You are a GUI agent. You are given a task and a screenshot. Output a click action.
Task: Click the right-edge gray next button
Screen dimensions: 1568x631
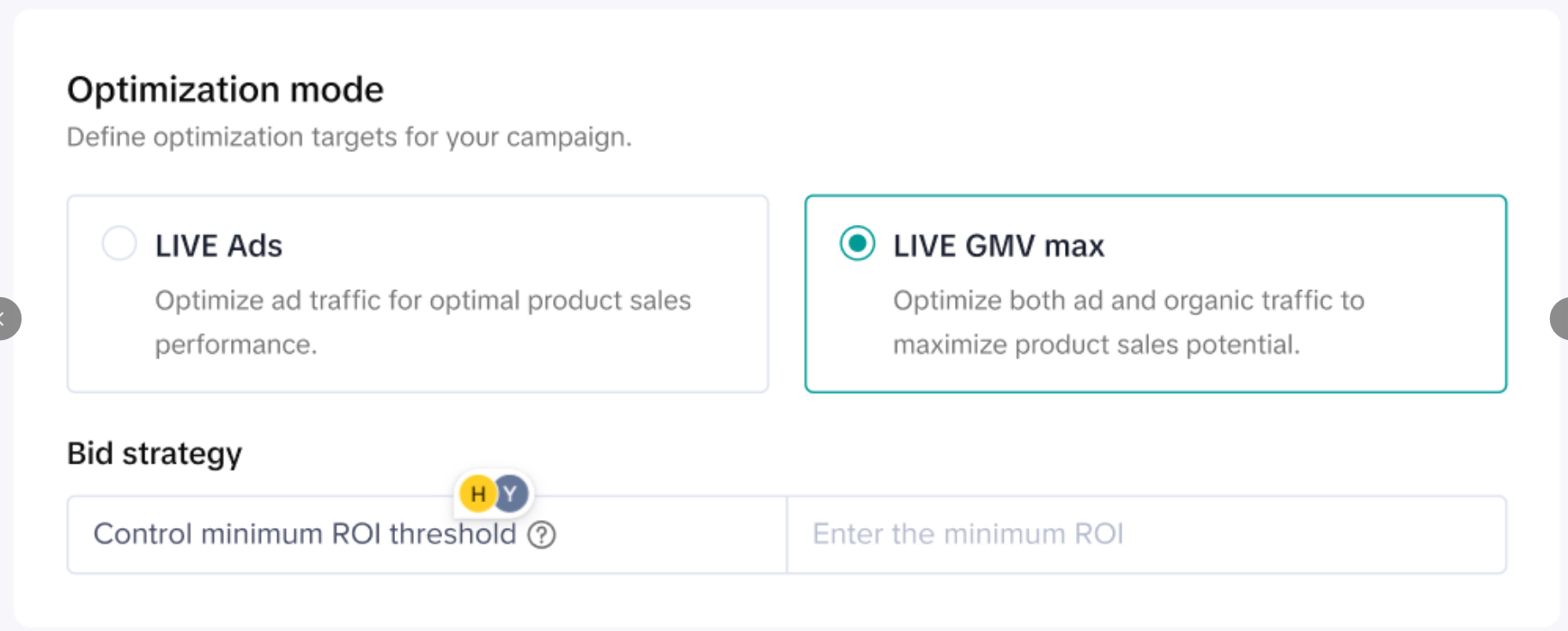click(x=1559, y=319)
